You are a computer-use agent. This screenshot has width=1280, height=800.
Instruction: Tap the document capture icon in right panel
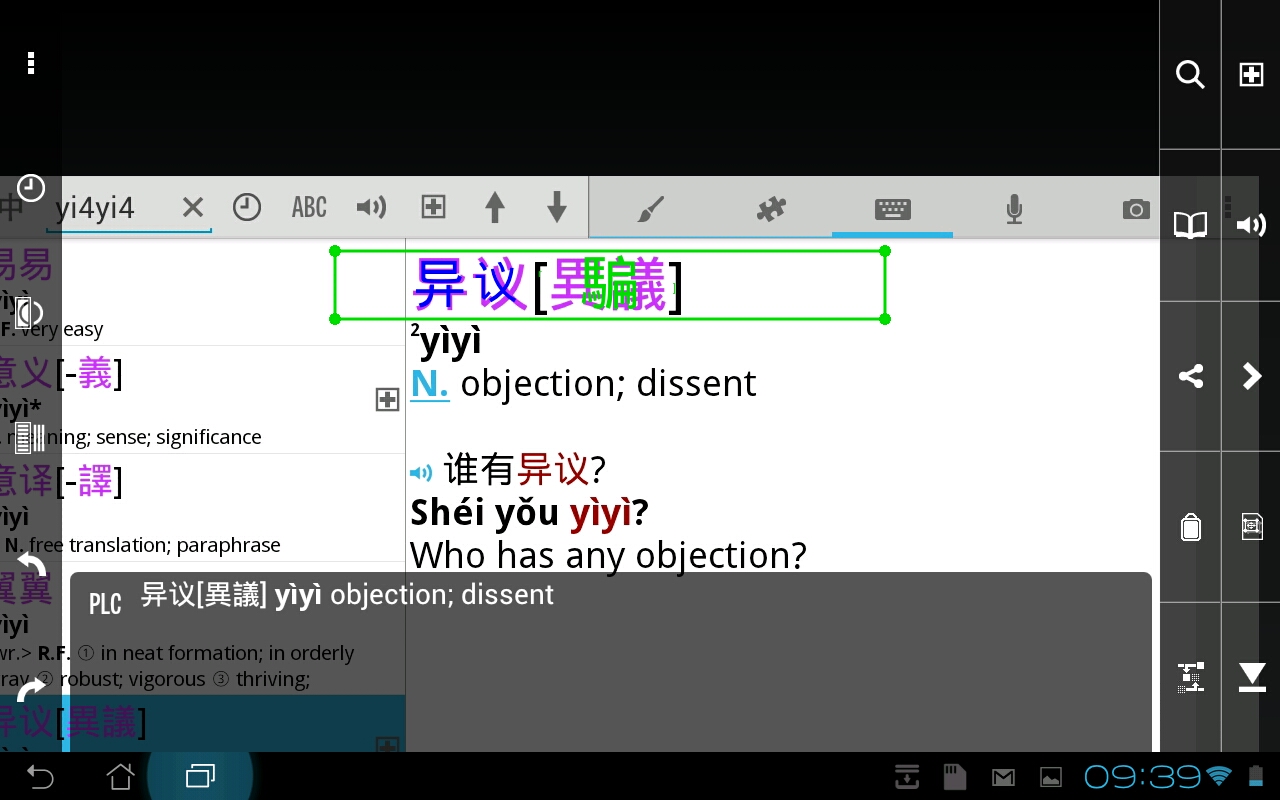click(1251, 527)
